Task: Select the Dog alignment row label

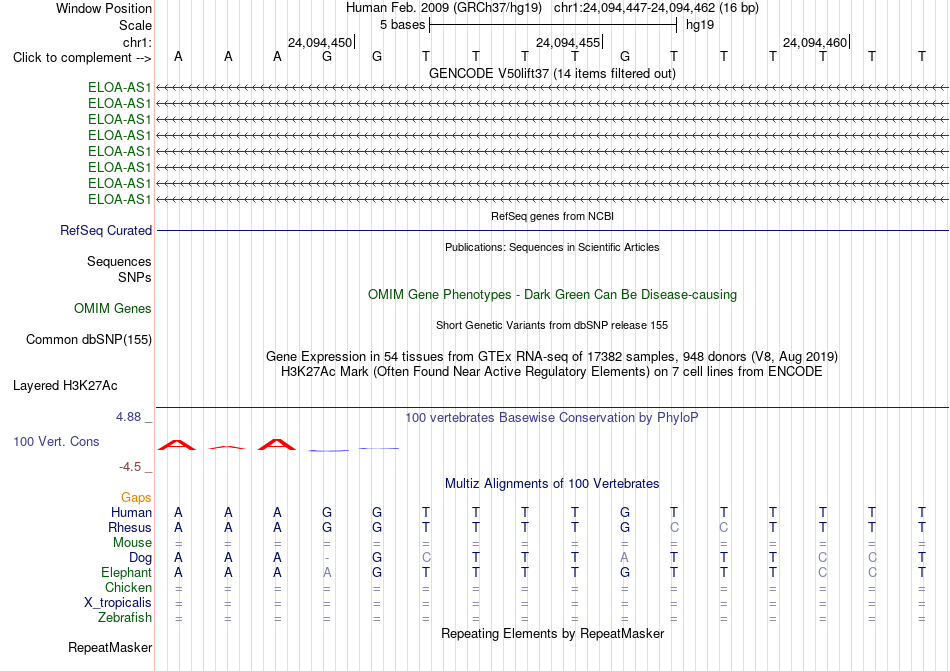Action: pos(141,558)
